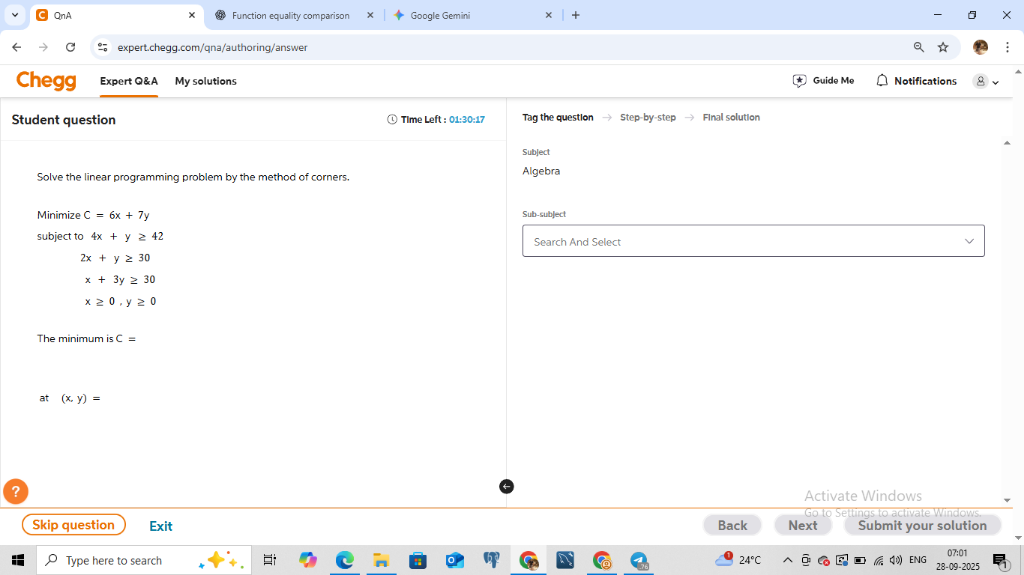Bookmark this page with the star icon

[x=943, y=47]
